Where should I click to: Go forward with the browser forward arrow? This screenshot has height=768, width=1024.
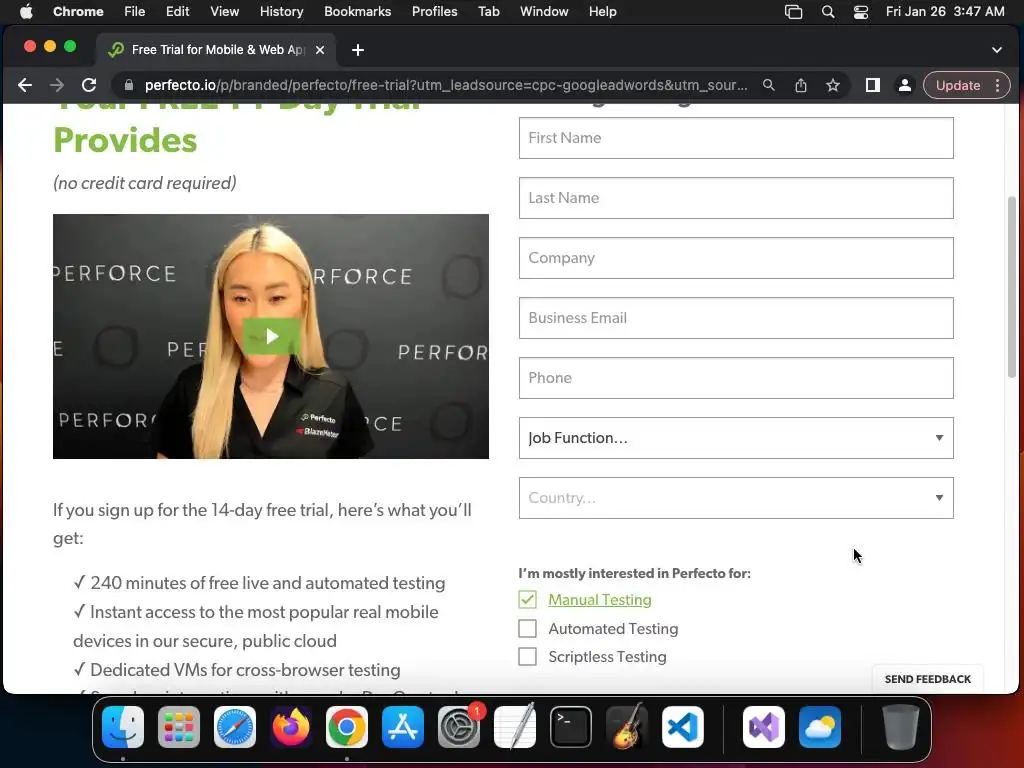(57, 86)
